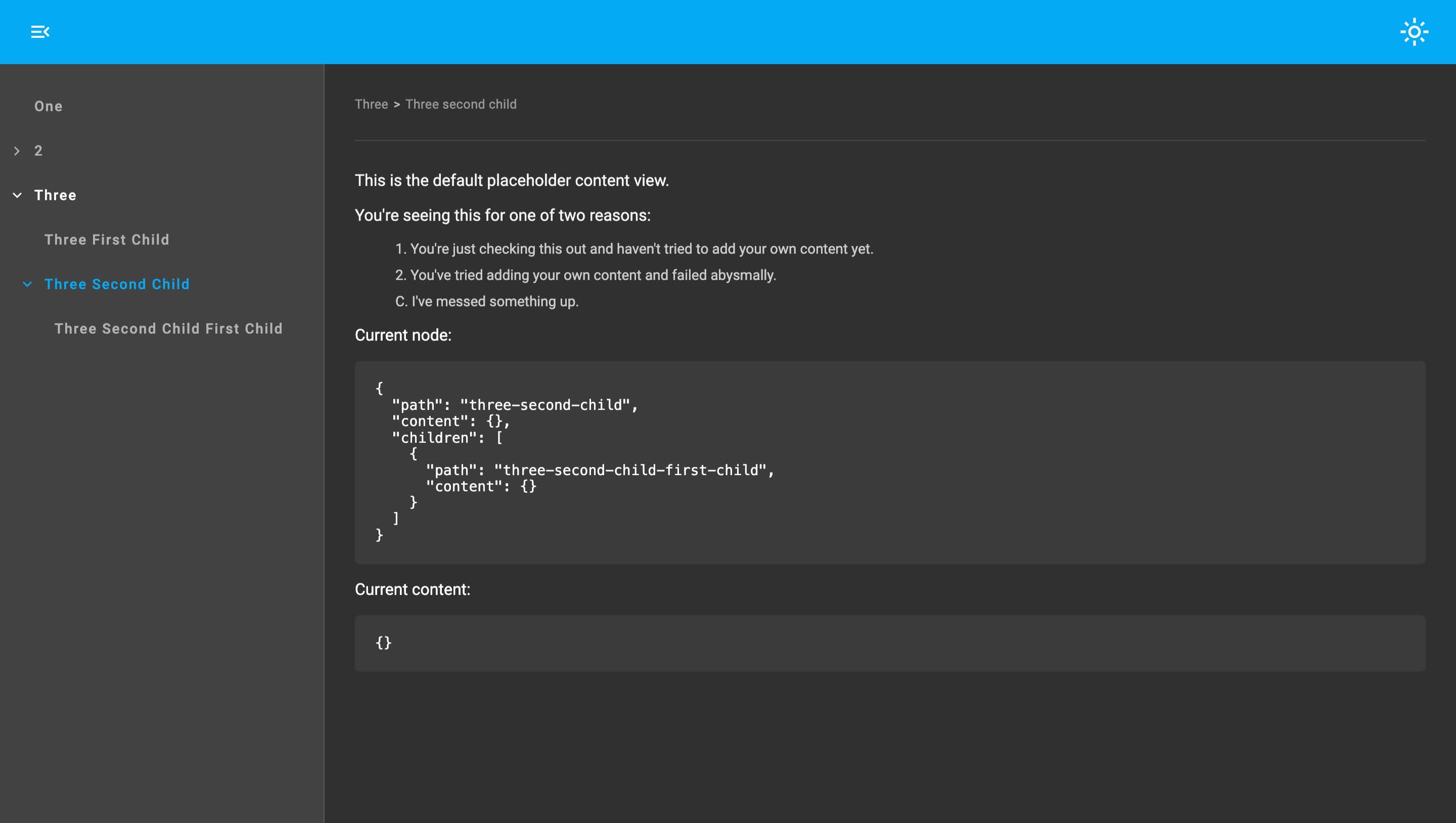Expand the "2" tree node chevron
1456x823 pixels.
(17, 151)
